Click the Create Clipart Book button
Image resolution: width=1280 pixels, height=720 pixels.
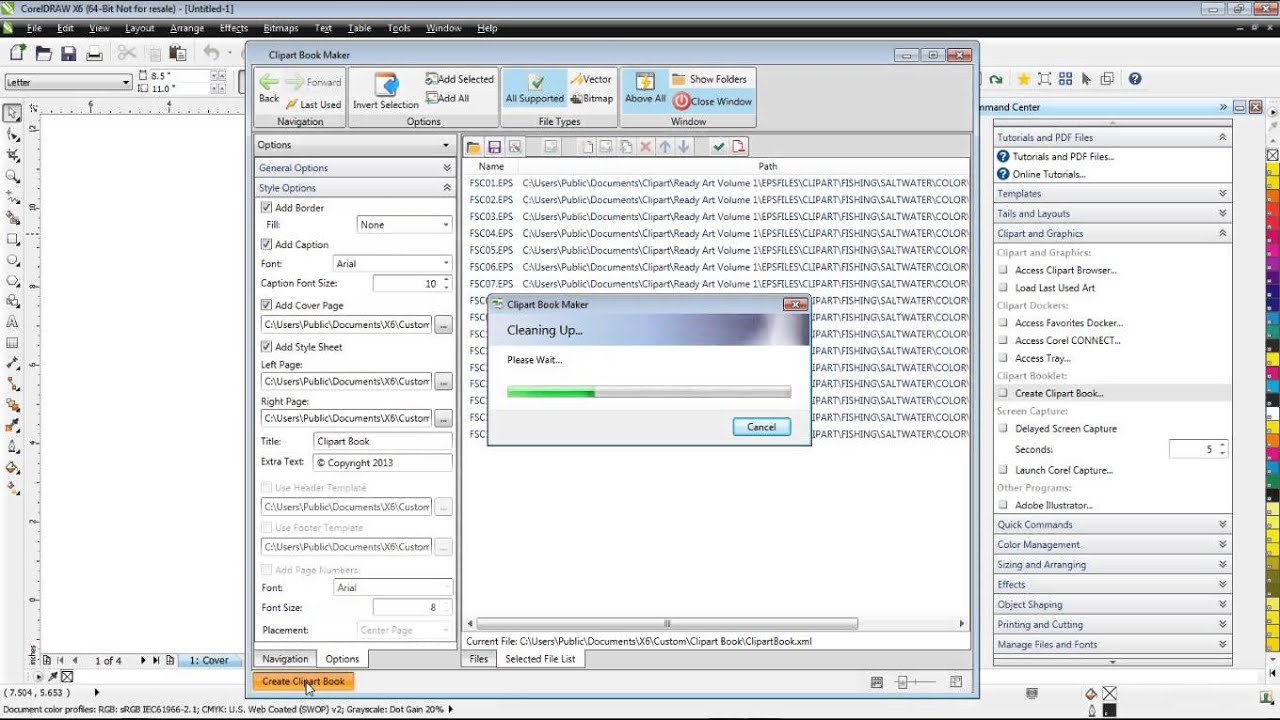[x=303, y=682]
